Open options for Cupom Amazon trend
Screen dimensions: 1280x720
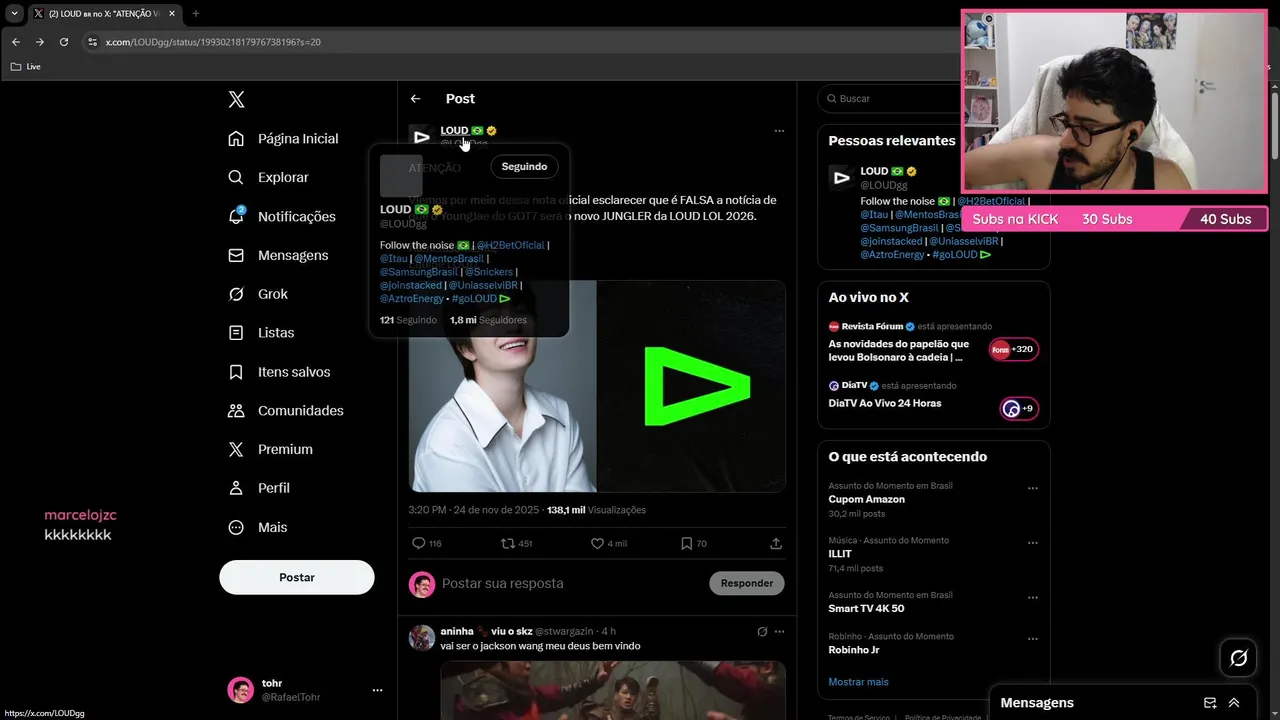1033,489
